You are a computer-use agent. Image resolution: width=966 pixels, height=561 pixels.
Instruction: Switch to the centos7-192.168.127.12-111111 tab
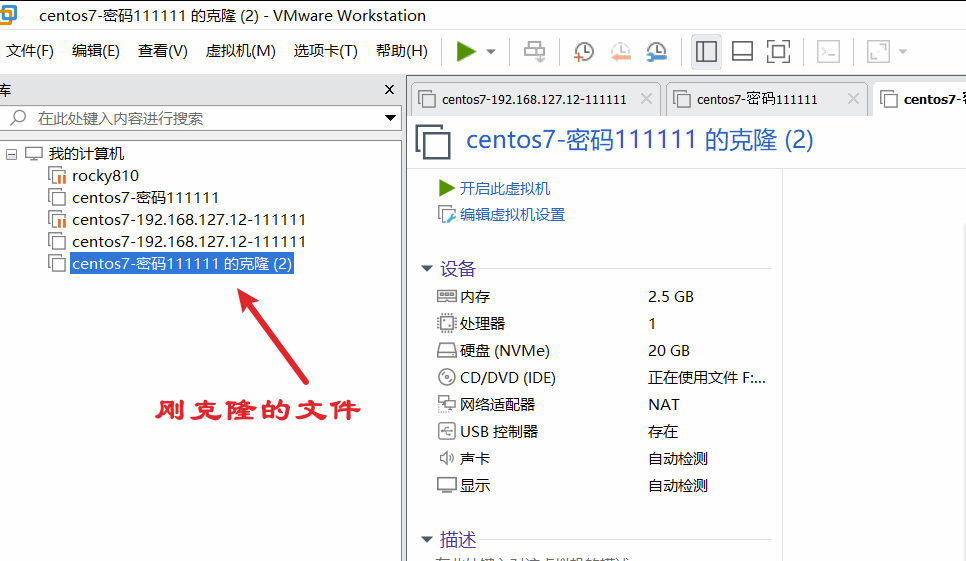[534, 99]
